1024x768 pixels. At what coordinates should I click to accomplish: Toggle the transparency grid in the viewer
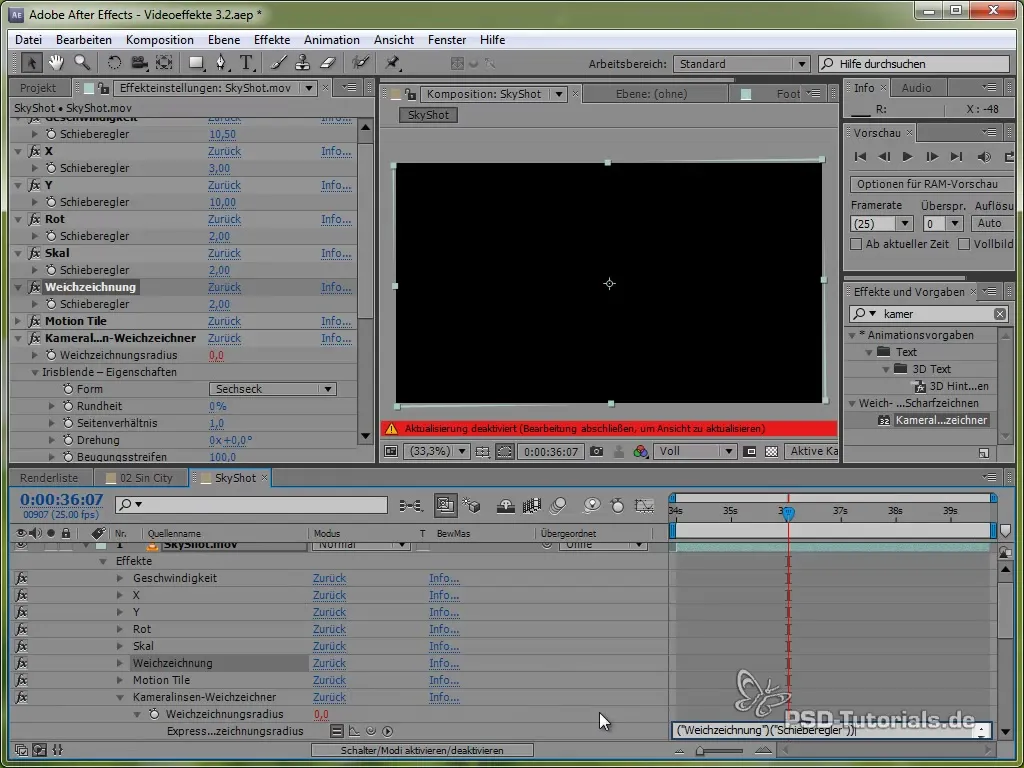click(x=771, y=451)
